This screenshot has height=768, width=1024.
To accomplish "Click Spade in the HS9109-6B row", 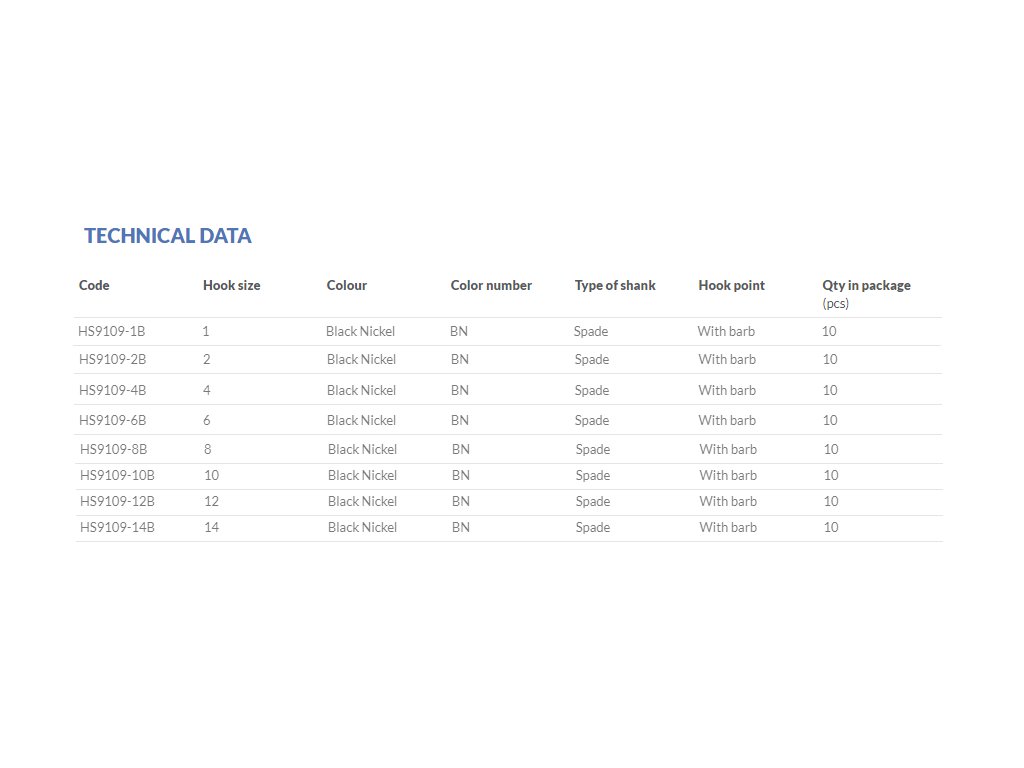I will [x=592, y=420].
